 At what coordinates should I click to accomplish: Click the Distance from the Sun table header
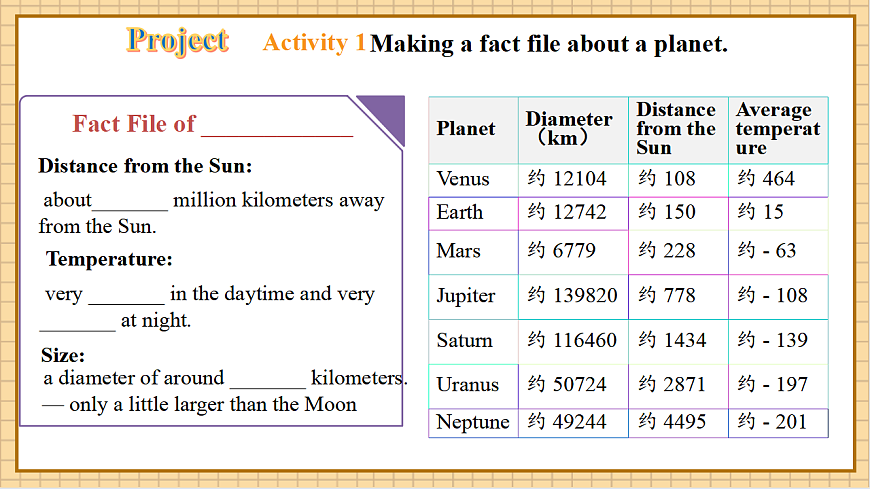click(x=678, y=129)
